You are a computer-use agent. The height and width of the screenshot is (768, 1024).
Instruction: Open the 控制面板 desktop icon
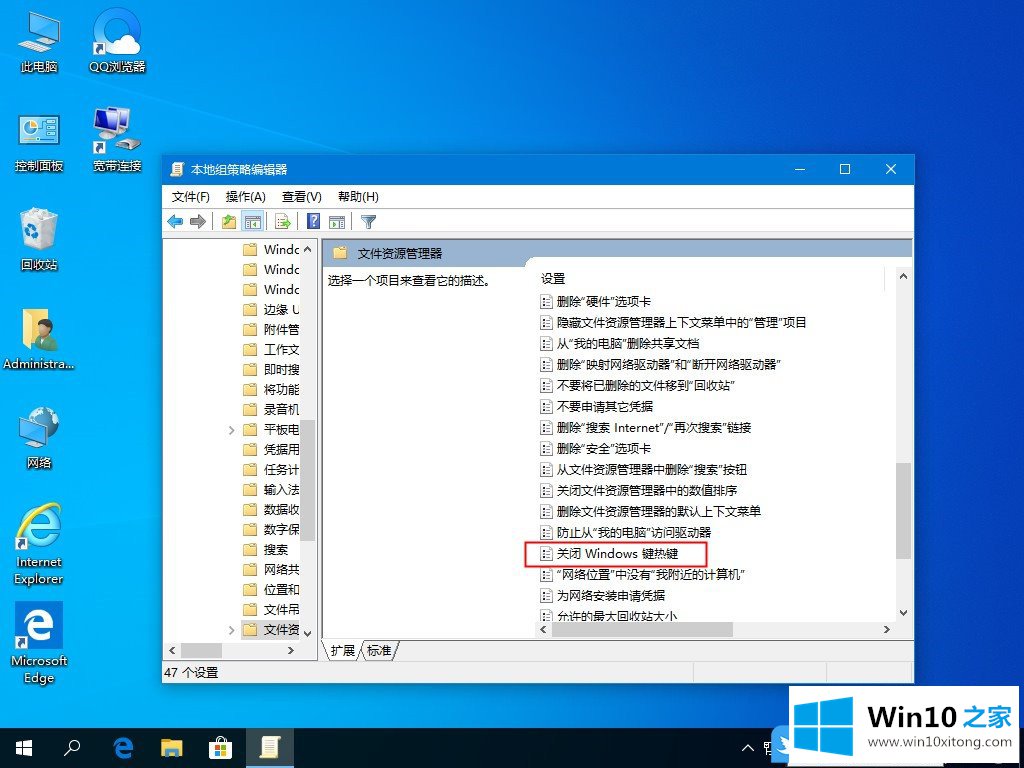[39, 142]
